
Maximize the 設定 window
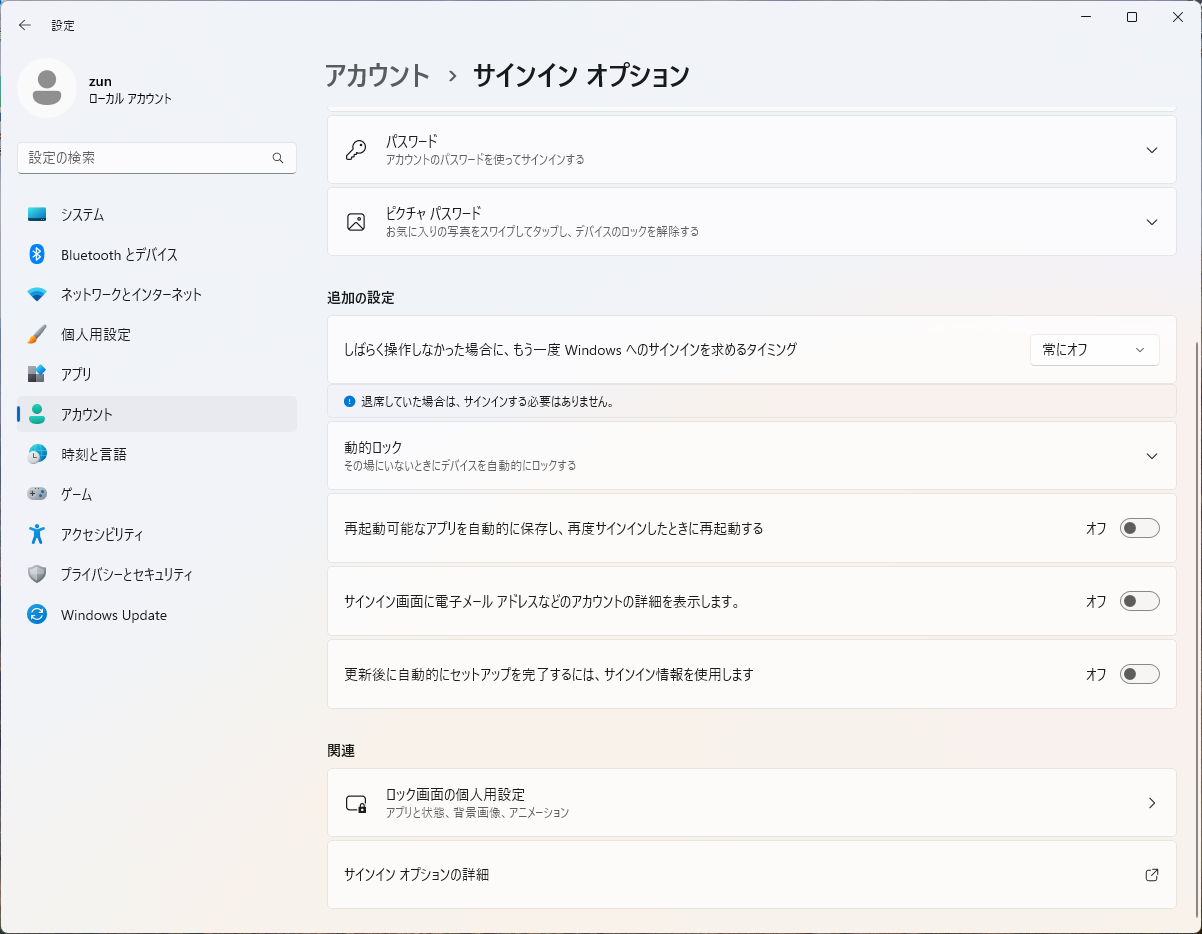coord(1132,17)
